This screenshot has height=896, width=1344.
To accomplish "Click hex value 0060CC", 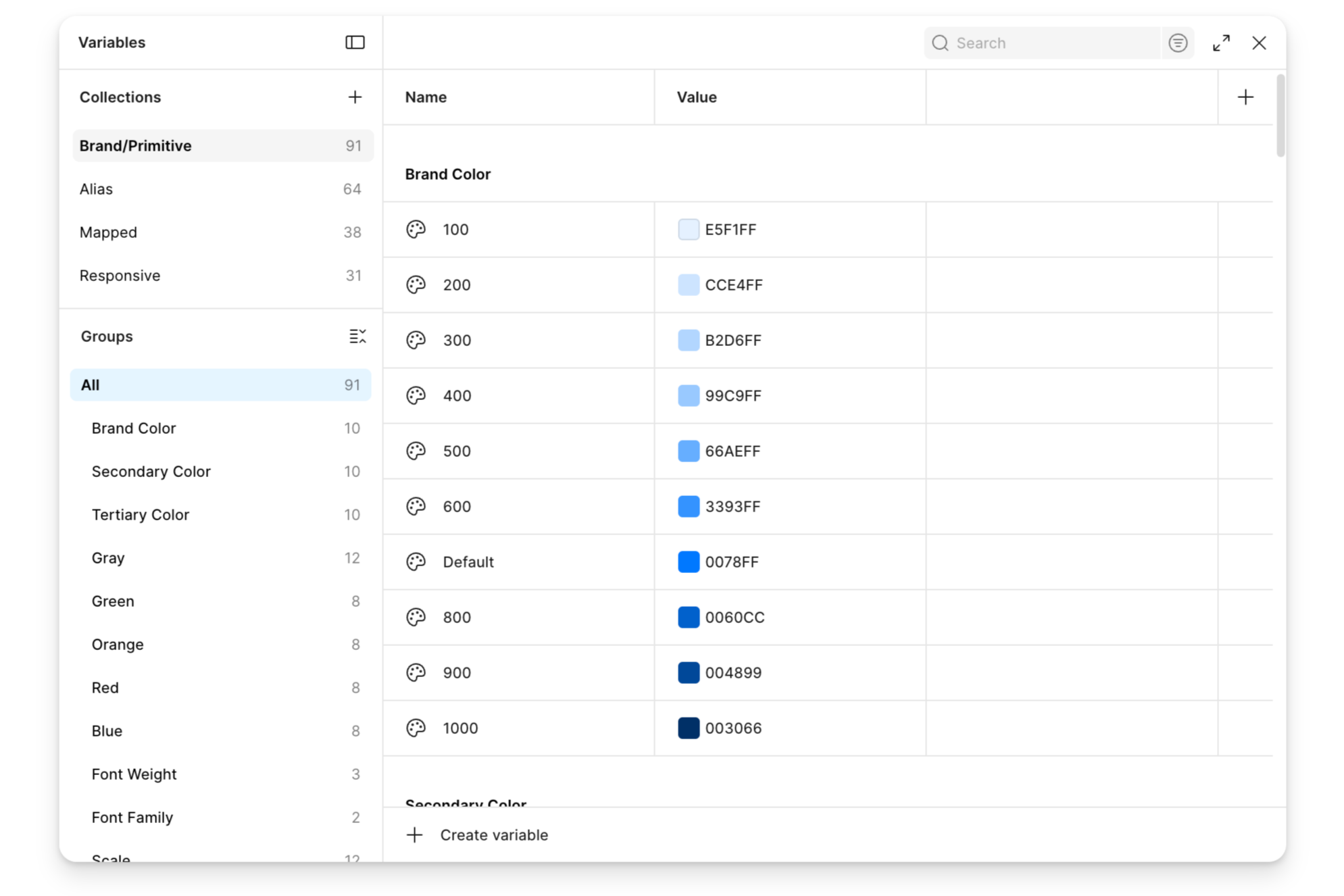I will [x=735, y=617].
